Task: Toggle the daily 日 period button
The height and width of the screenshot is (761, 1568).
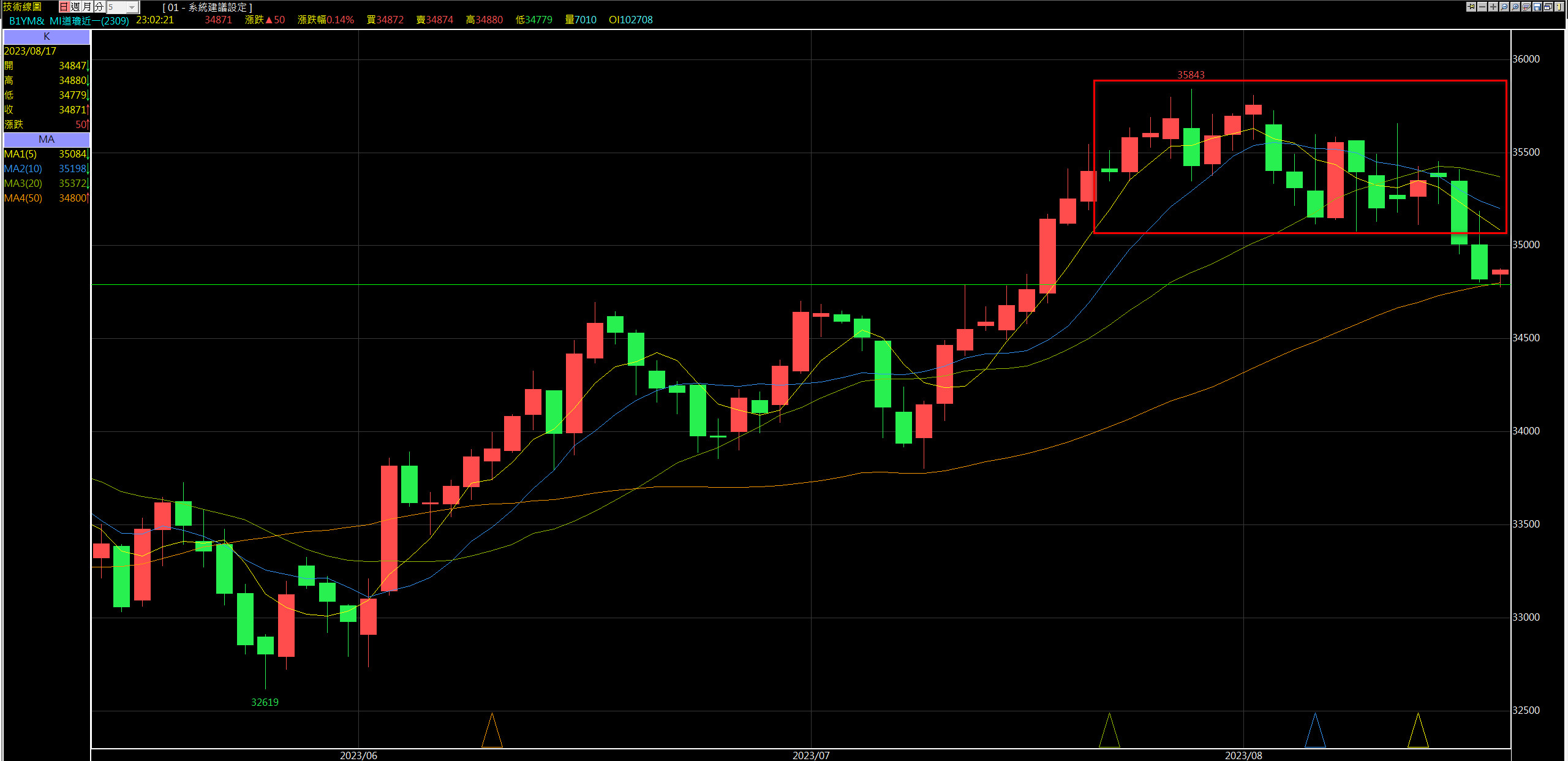Action: pos(64,7)
